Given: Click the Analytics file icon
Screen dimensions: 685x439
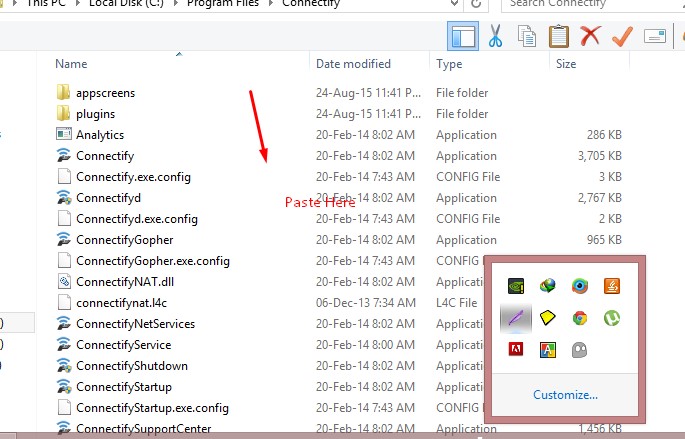Looking at the screenshot, I should [x=64, y=134].
